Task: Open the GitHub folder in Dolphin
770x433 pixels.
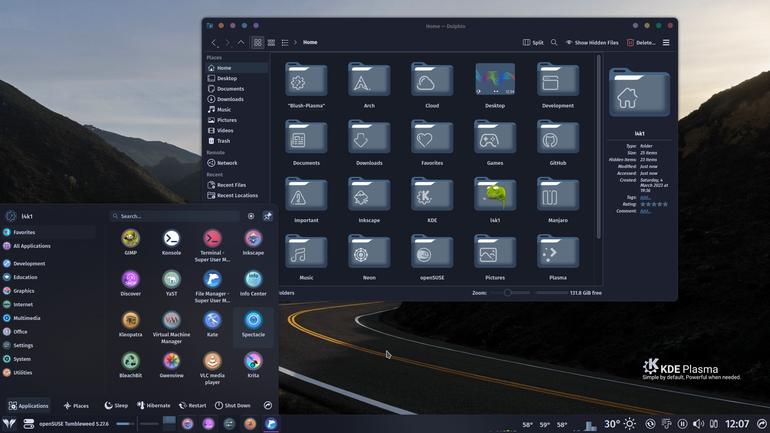Action: [x=557, y=143]
